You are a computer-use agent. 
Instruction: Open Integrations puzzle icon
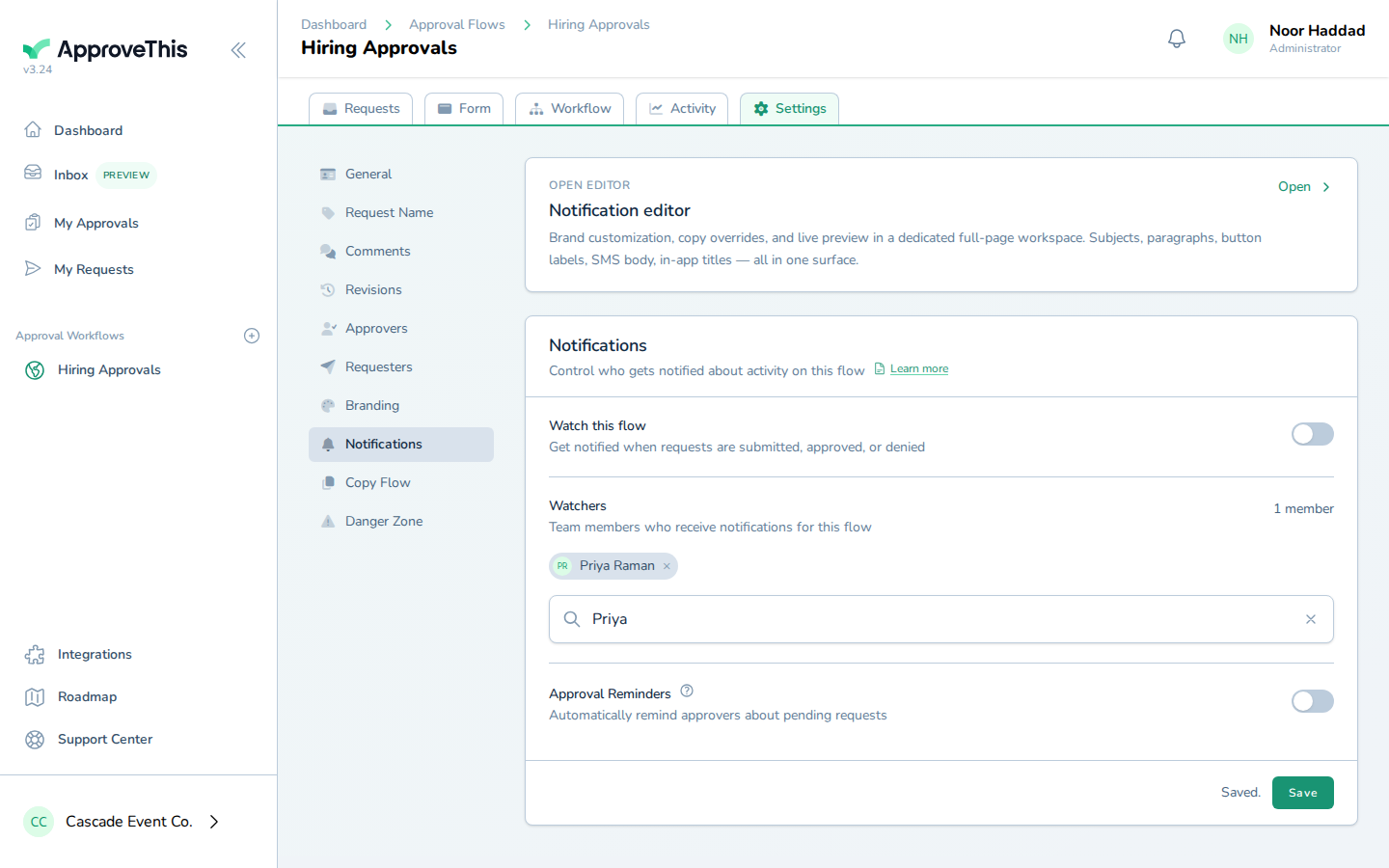(35, 655)
